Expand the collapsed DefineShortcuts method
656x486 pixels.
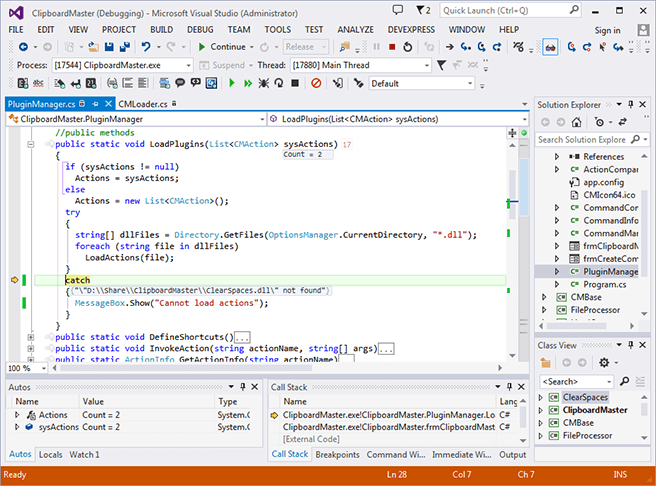(31, 337)
